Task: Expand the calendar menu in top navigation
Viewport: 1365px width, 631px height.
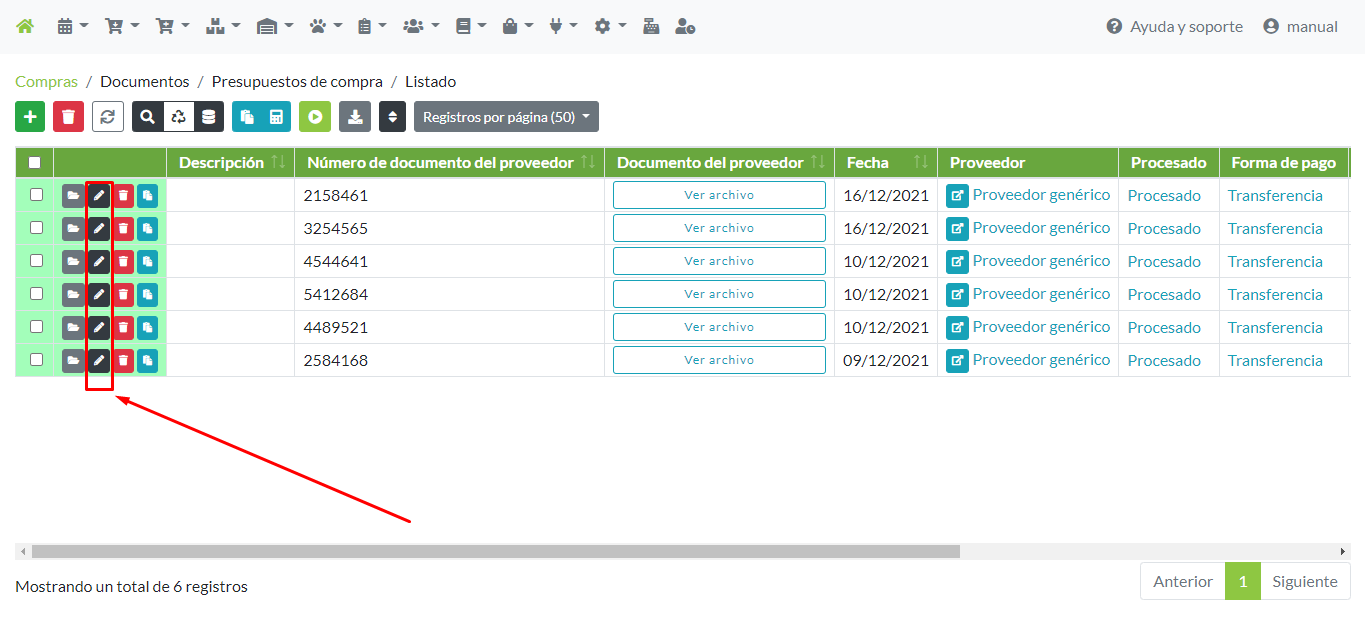Action: [72, 27]
